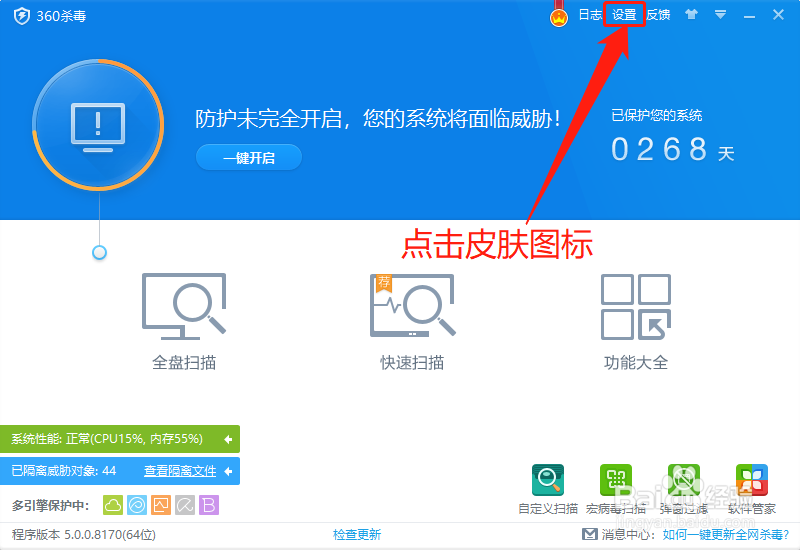Open the 日志 log menu

point(590,15)
